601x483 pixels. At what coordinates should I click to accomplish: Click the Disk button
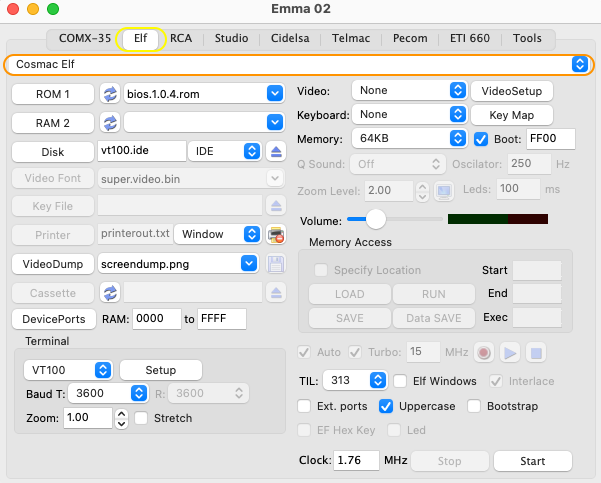[53, 152]
